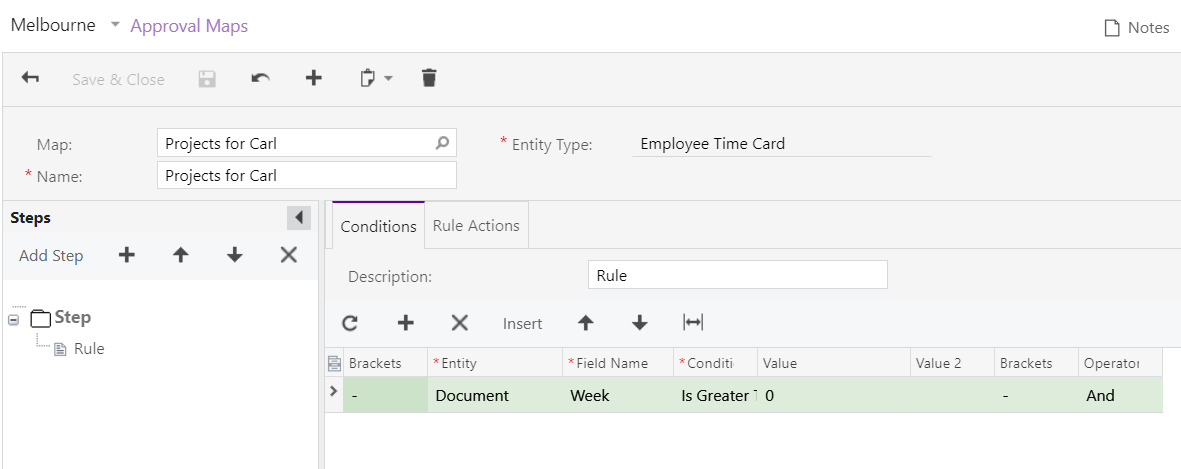Move the step down in the Steps panel
Image resolution: width=1181 pixels, height=469 pixels.
pyautogui.click(x=235, y=256)
